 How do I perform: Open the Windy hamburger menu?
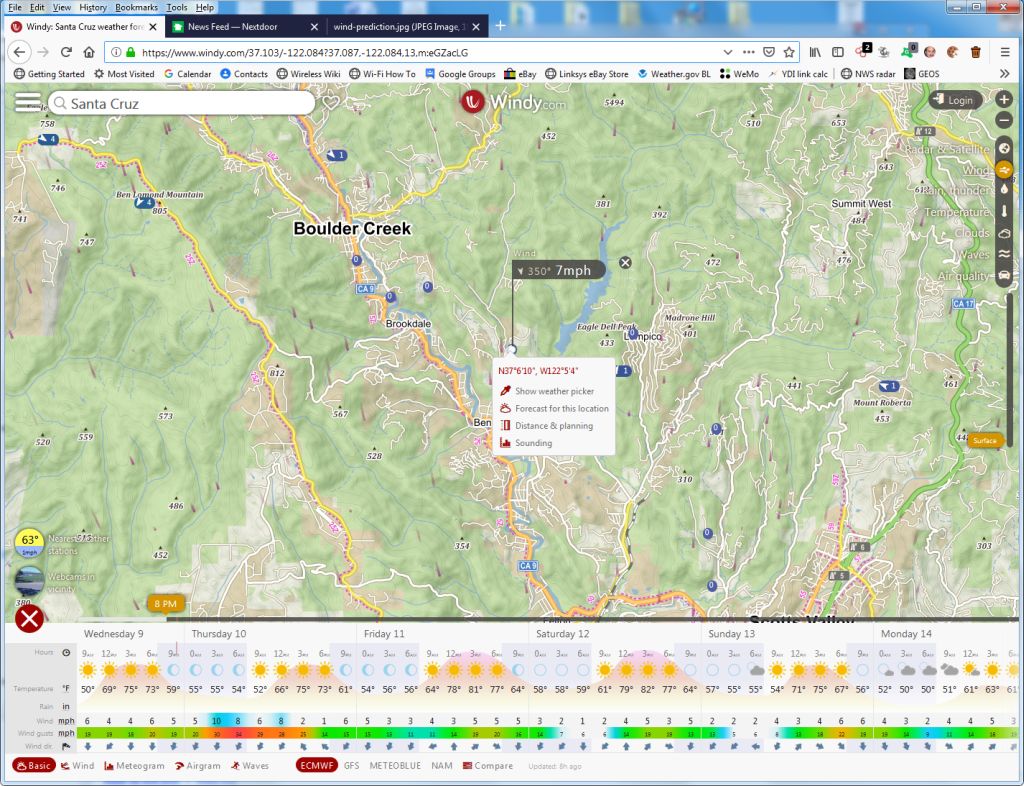(x=27, y=103)
